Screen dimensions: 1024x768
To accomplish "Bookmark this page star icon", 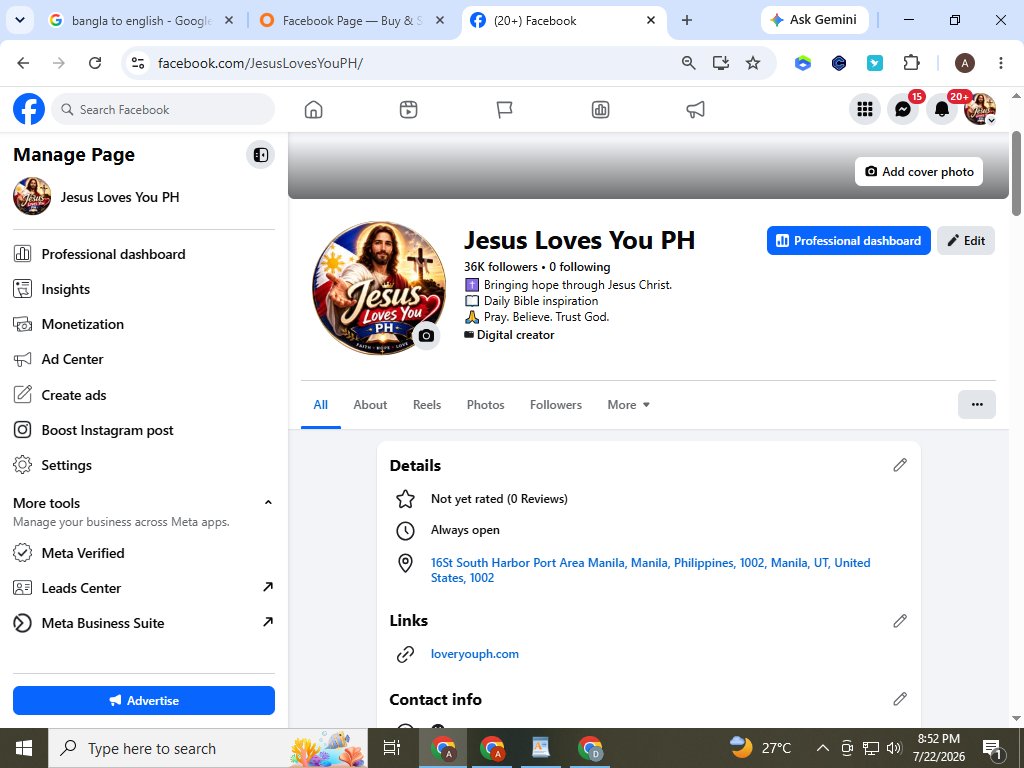I will click(x=753, y=63).
